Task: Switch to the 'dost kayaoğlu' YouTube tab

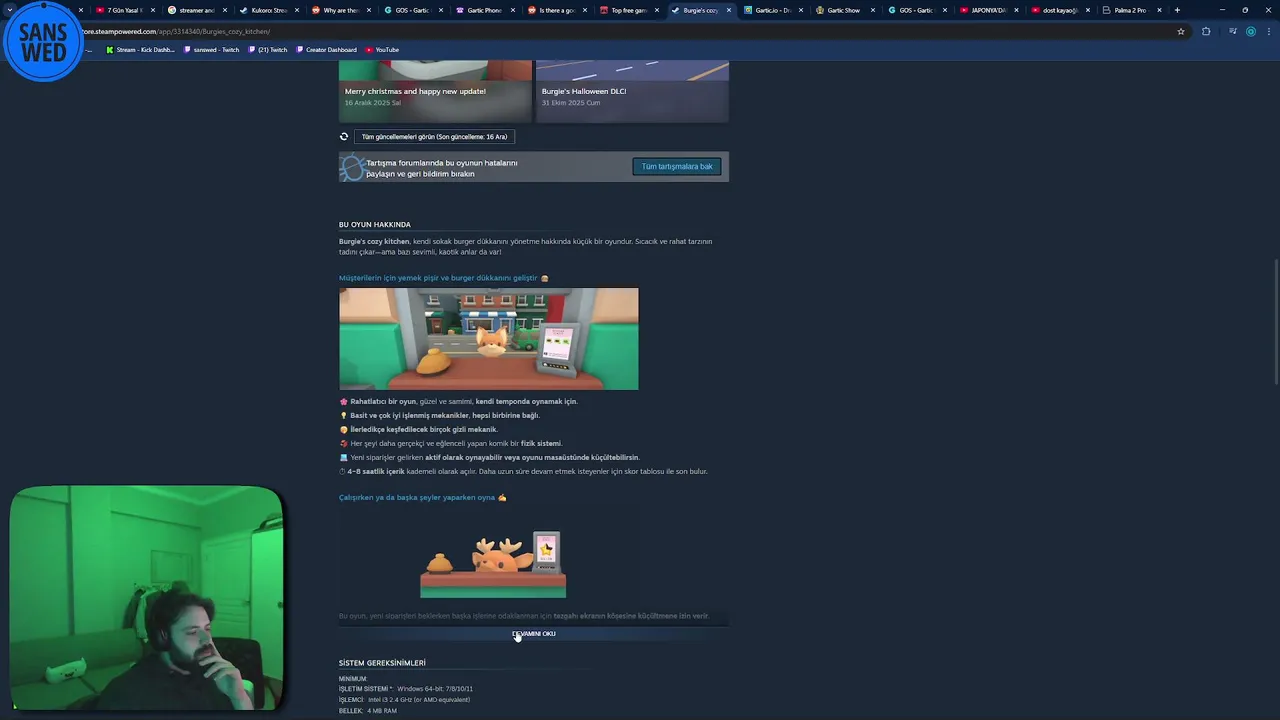Action: pyautogui.click(x=1058, y=10)
